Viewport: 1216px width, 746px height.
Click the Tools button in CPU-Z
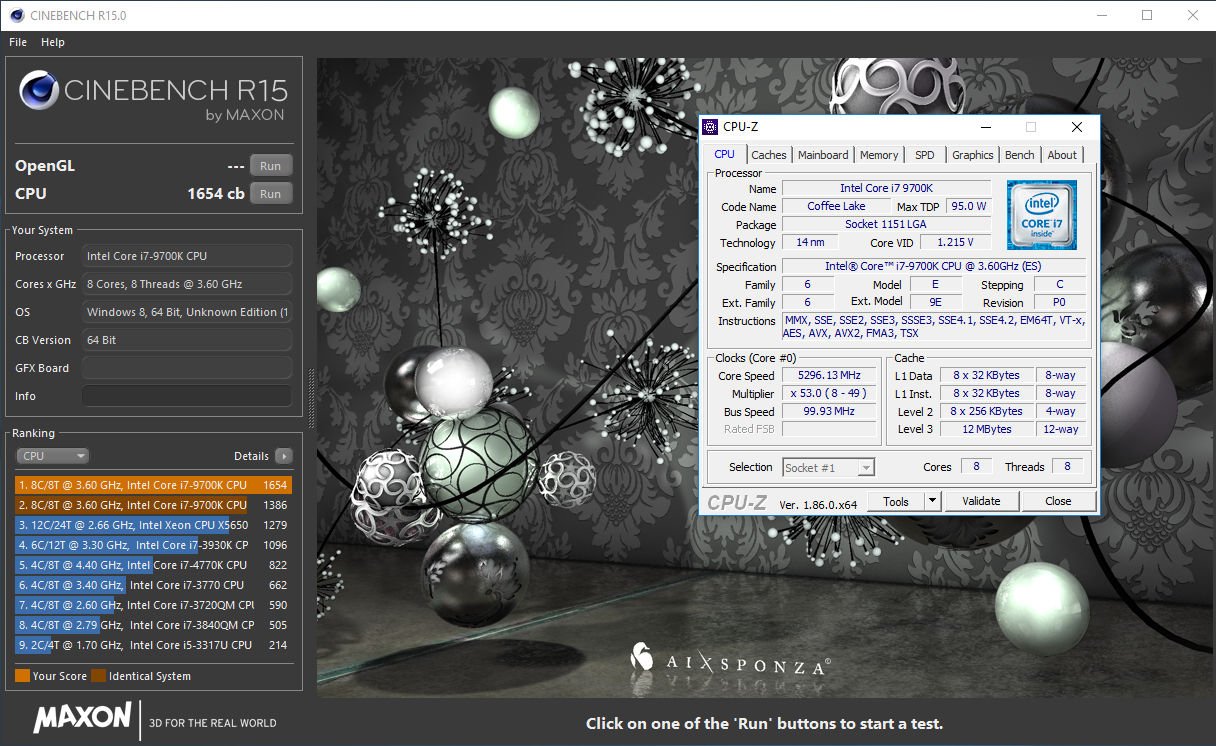coord(896,501)
